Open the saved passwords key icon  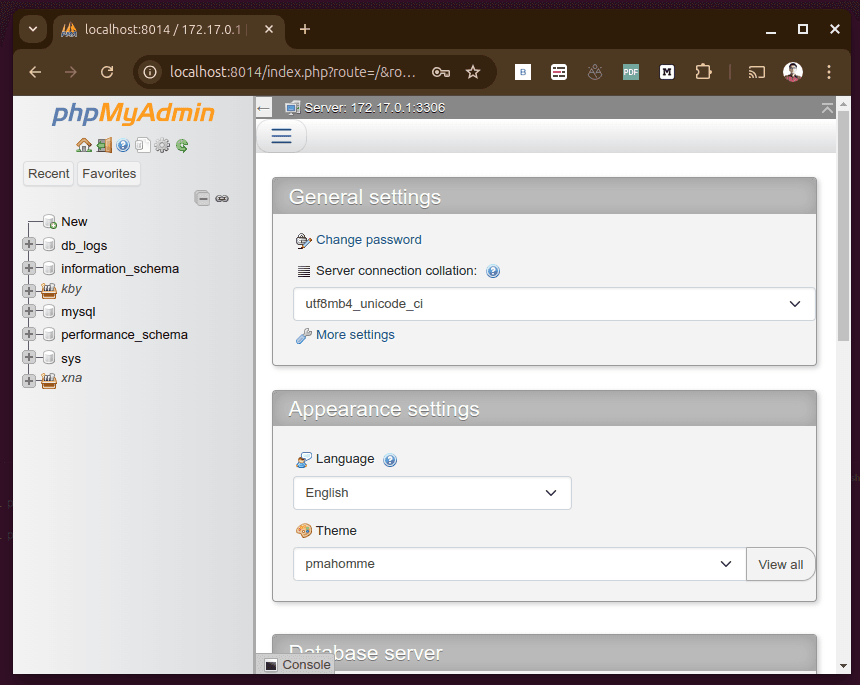440,72
